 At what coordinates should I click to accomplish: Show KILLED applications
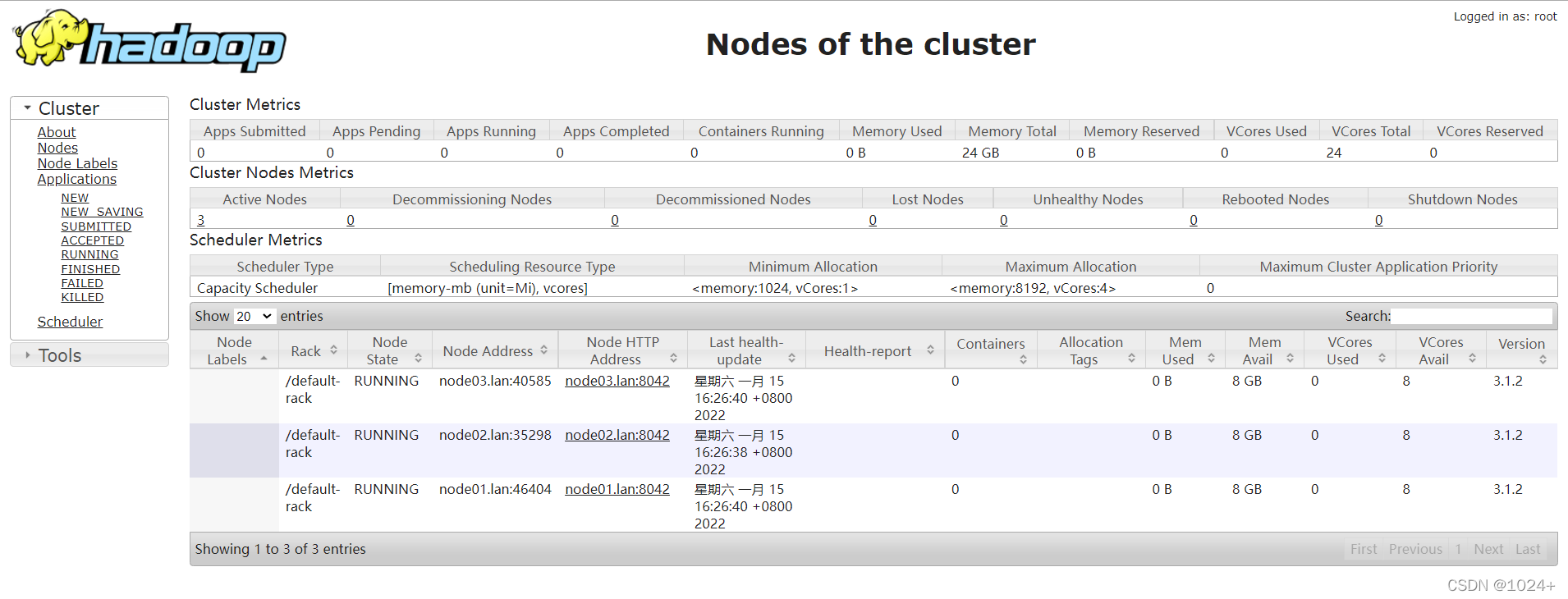pos(82,297)
